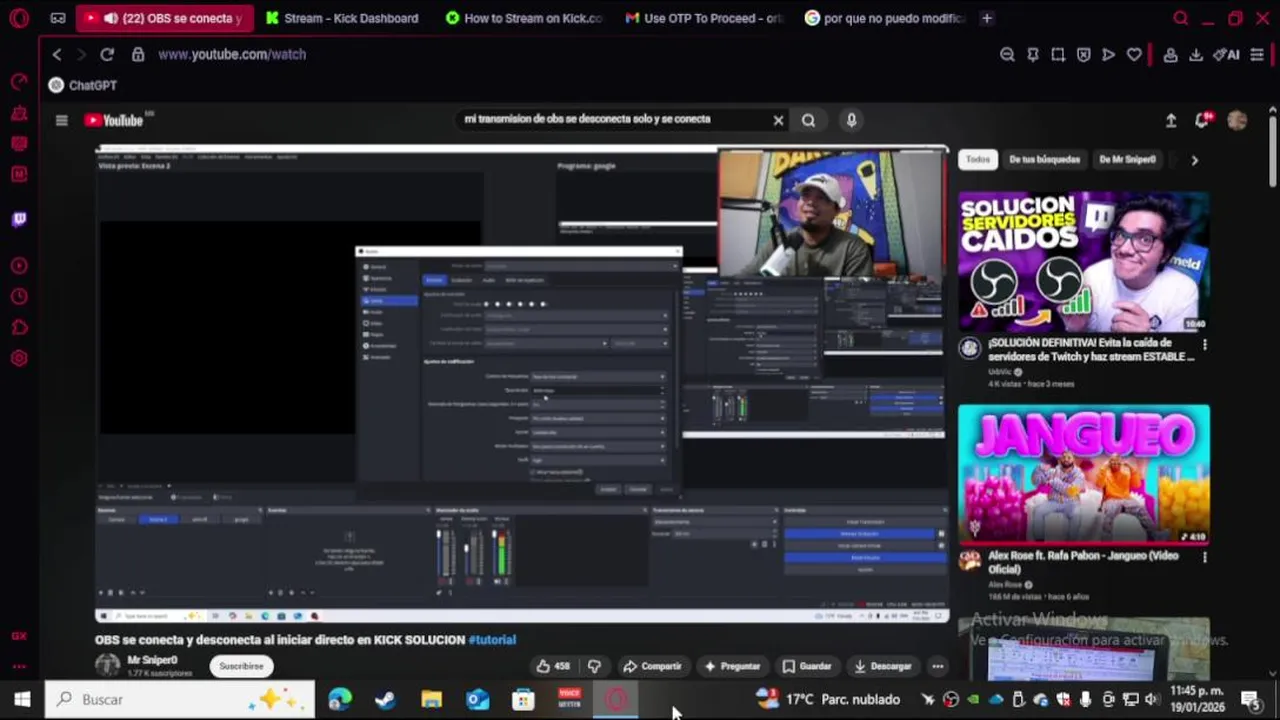1280x720 pixels.
Task: Click the YouTube create upload icon
Action: click(x=1171, y=120)
